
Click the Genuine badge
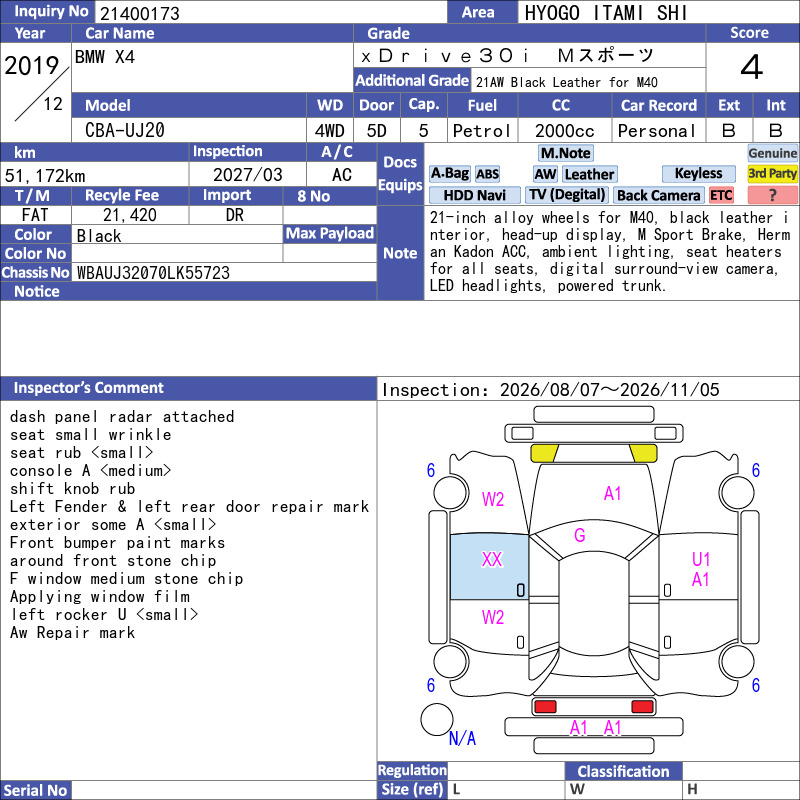[772, 153]
